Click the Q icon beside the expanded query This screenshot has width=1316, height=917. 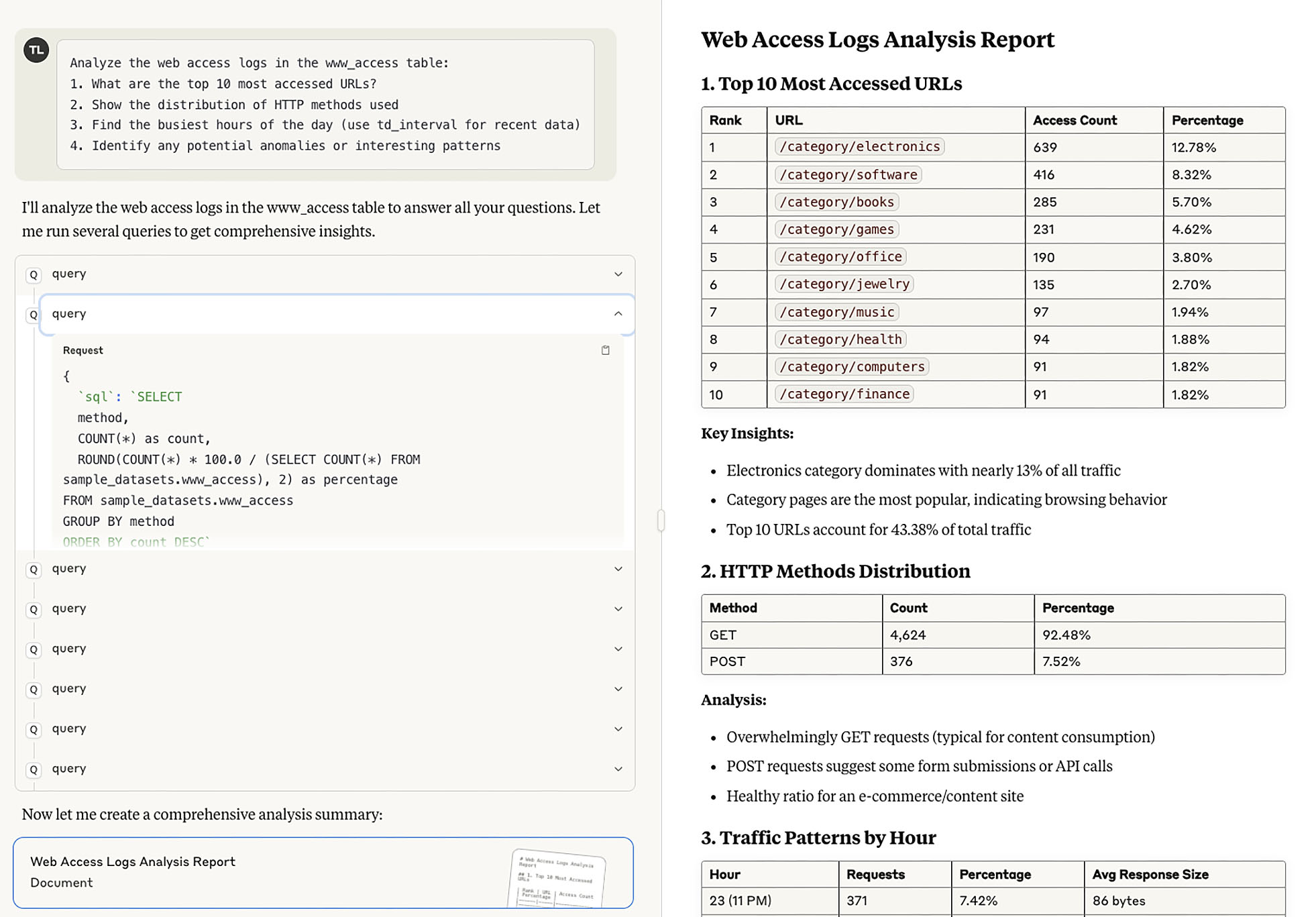[34, 314]
